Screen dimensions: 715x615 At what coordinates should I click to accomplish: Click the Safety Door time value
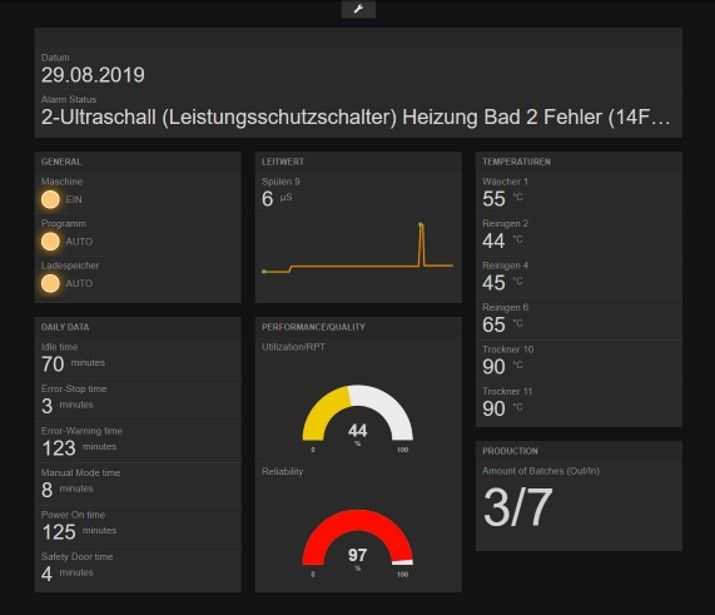click(47, 574)
